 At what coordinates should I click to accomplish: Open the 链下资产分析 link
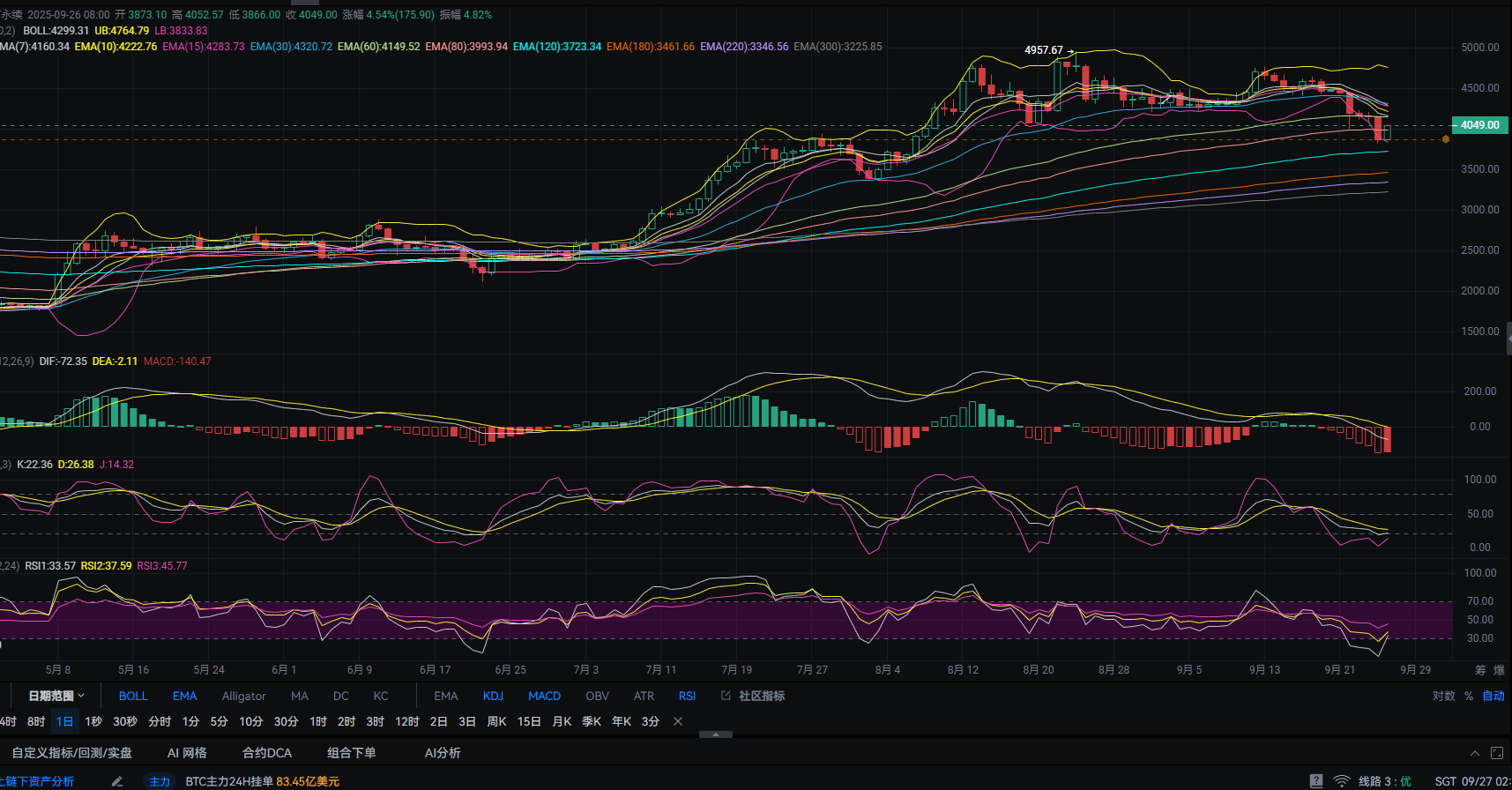(x=37, y=781)
